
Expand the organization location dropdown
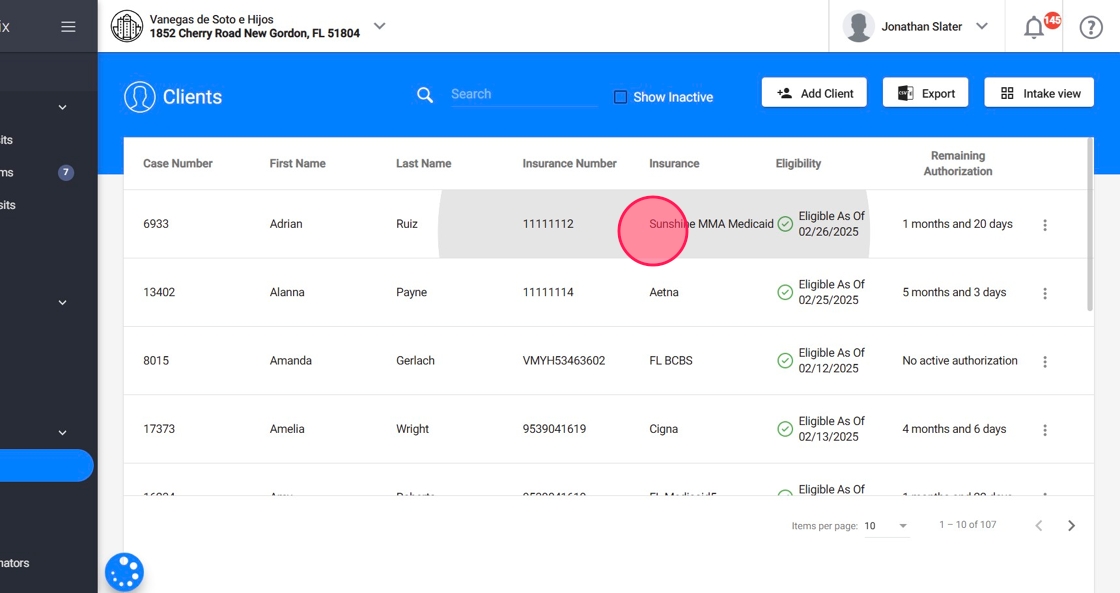point(379,26)
